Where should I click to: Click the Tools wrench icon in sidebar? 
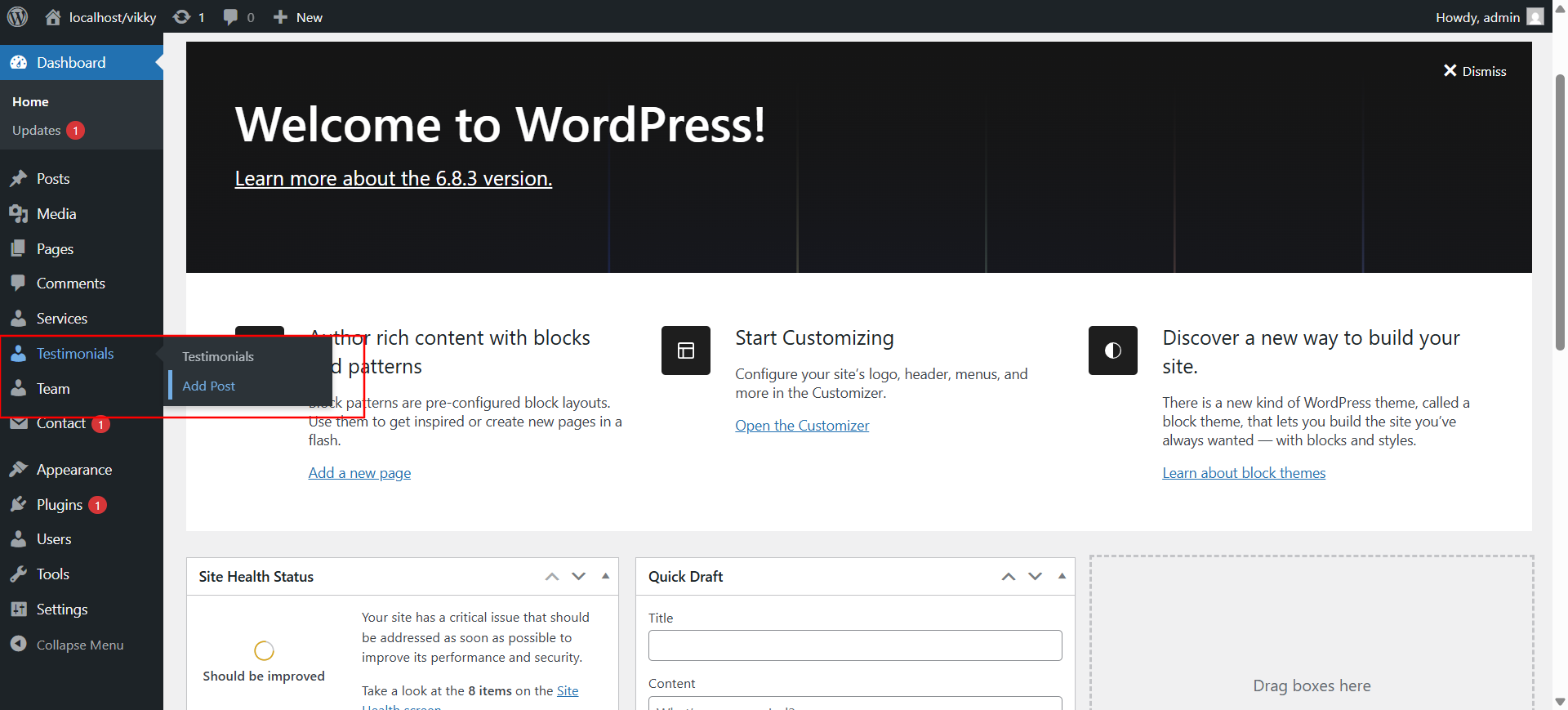pos(19,574)
